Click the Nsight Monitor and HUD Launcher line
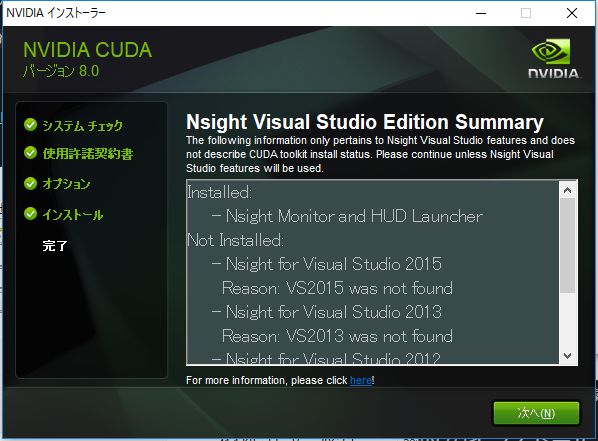The height and width of the screenshot is (441, 598). click(347, 216)
